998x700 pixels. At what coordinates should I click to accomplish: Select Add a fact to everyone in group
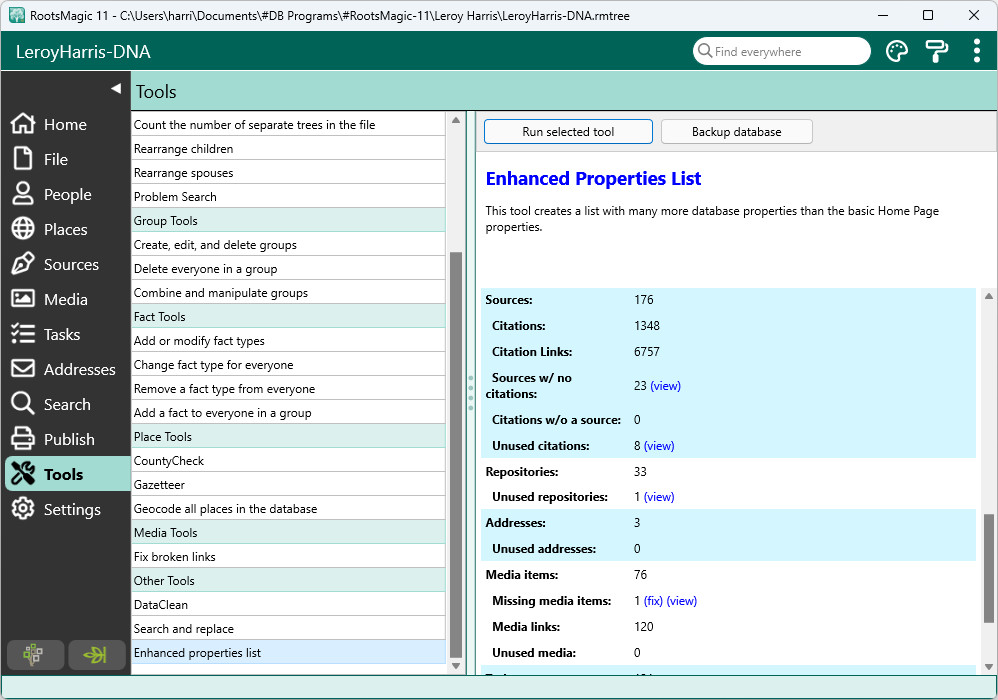[288, 413]
